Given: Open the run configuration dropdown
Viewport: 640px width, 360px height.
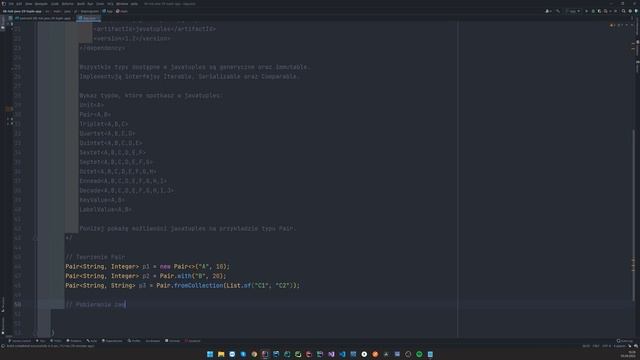Looking at the screenshot, I should tap(573, 11).
